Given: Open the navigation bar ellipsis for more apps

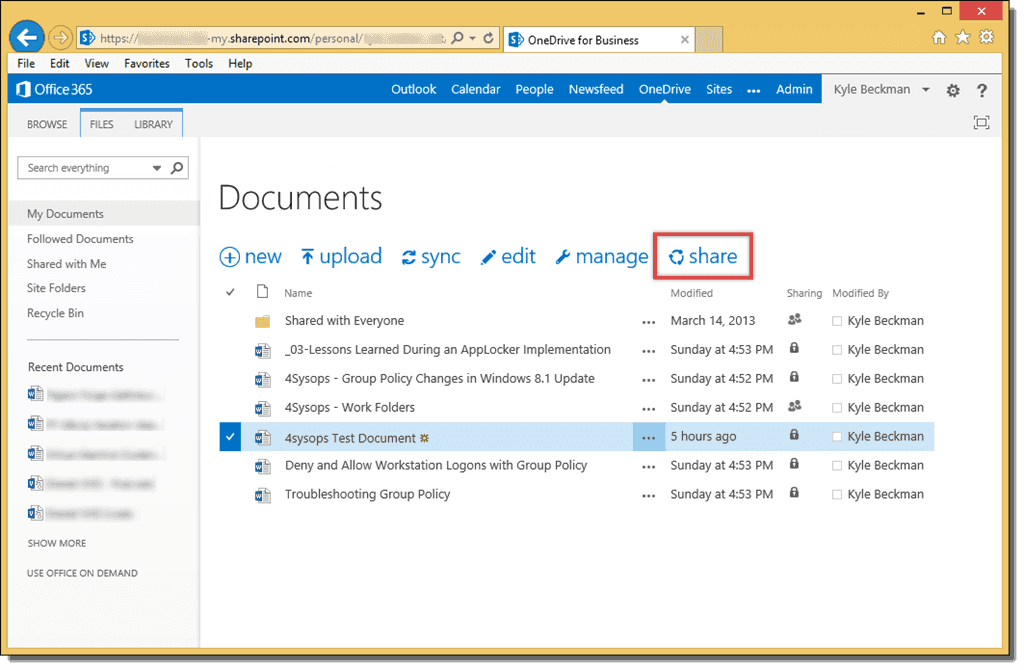Looking at the screenshot, I should point(754,91).
